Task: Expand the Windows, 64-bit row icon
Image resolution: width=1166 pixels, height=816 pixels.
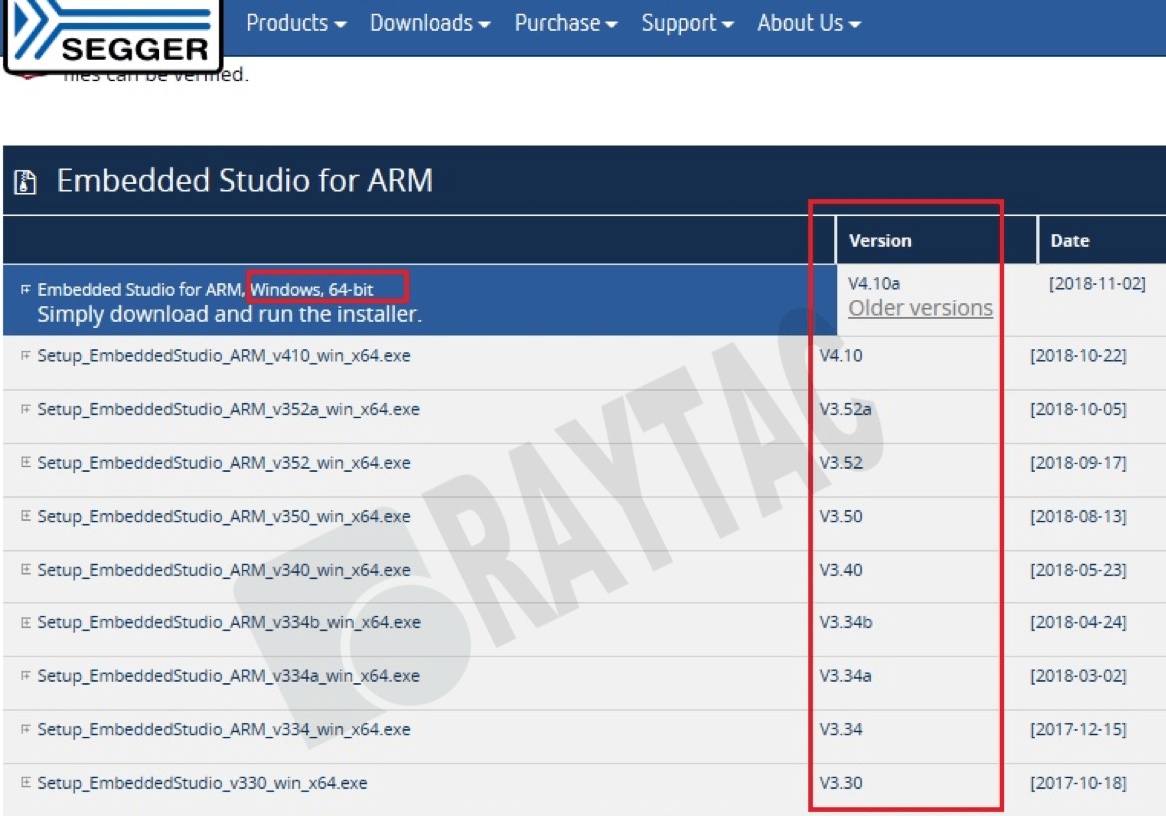Action: tap(25, 289)
